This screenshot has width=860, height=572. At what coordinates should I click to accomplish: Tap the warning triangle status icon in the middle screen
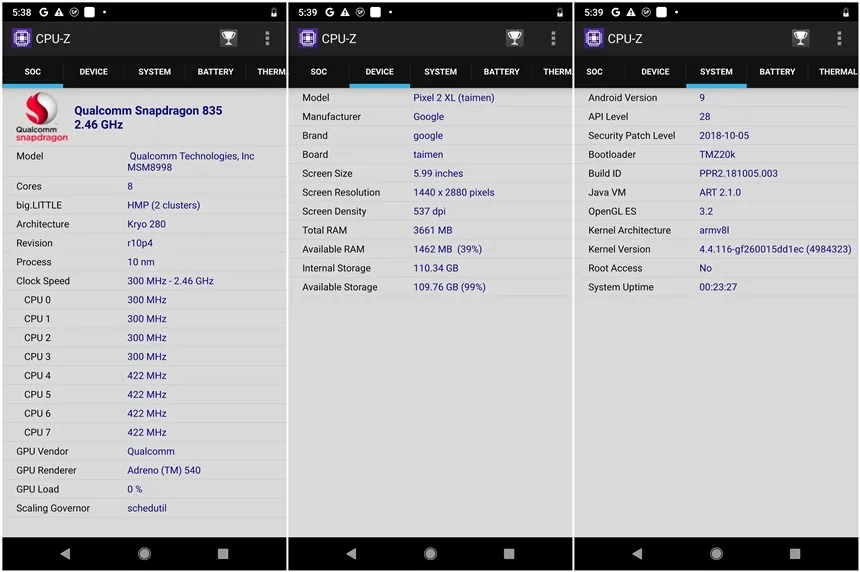345,12
